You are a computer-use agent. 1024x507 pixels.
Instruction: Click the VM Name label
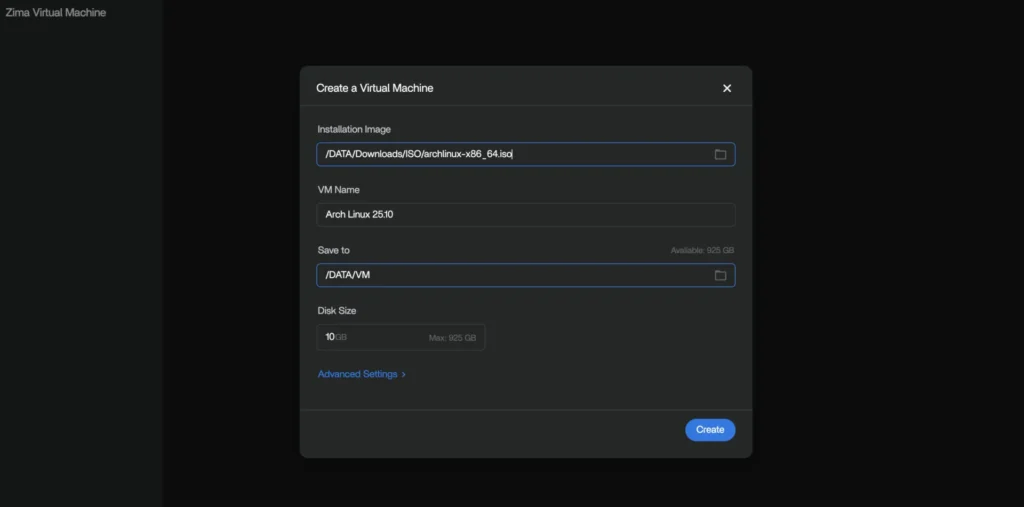(338, 189)
